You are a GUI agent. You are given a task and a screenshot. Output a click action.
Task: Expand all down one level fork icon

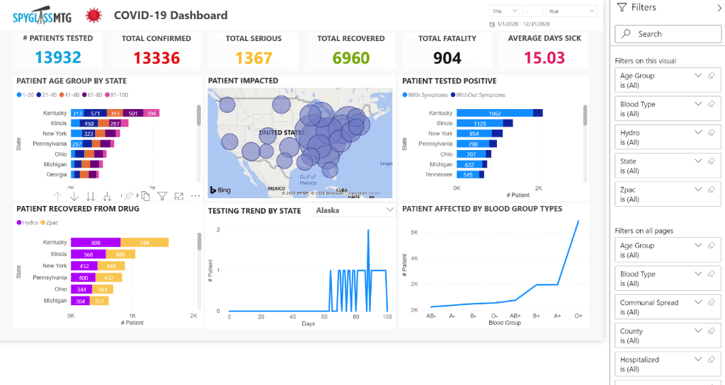[107, 196]
